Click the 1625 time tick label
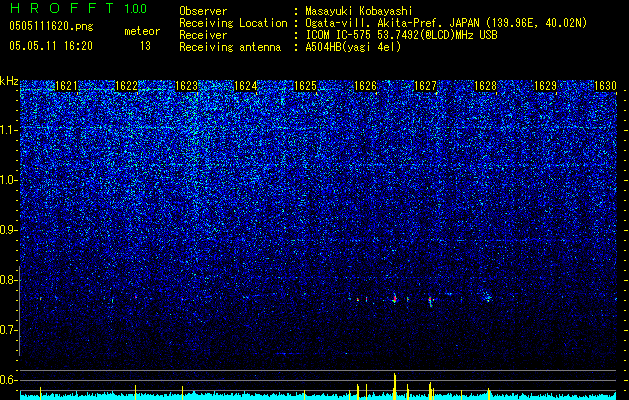The image size is (629, 400). [x=306, y=86]
